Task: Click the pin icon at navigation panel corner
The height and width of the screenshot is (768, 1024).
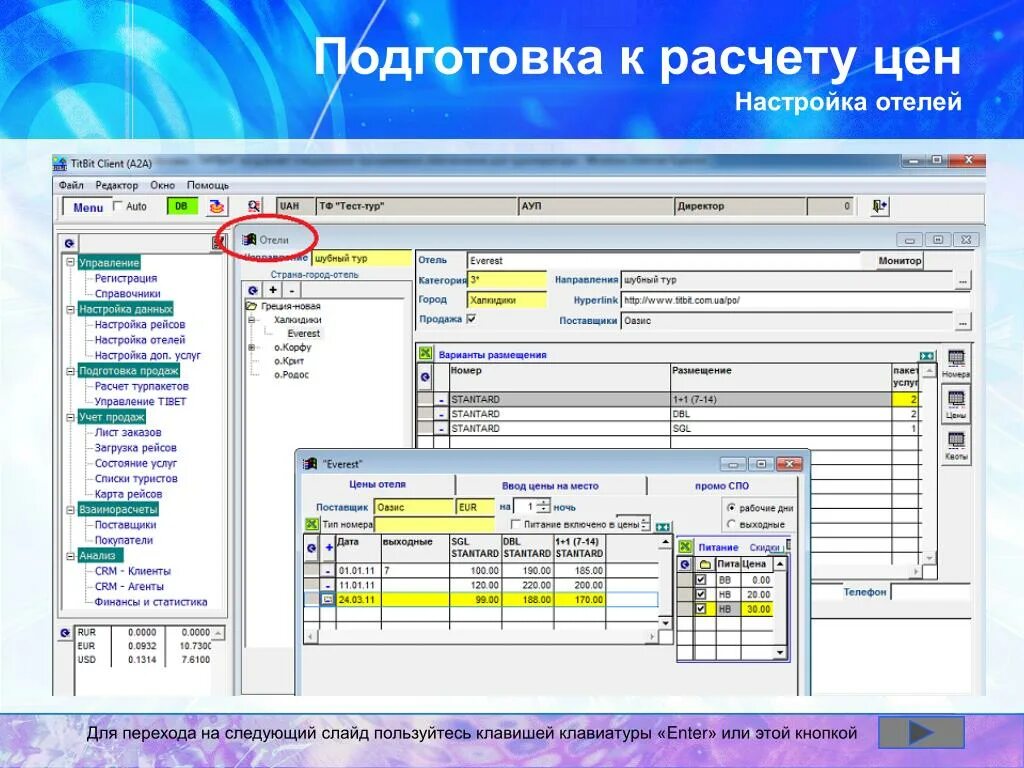Action: (x=218, y=243)
